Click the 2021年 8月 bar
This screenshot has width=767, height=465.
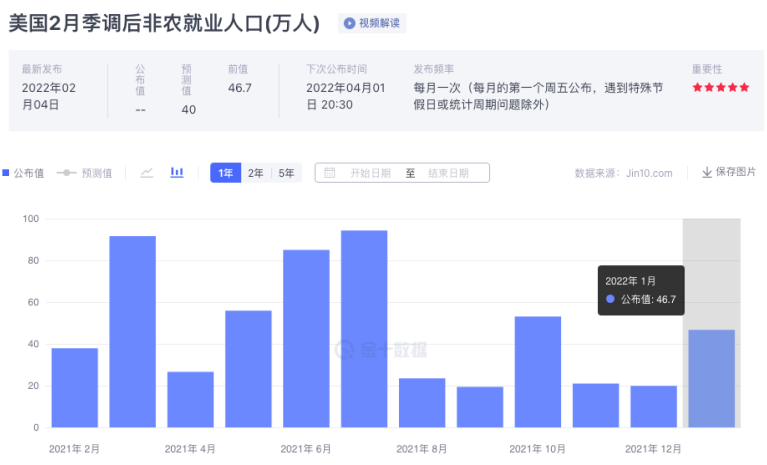click(x=422, y=403)
